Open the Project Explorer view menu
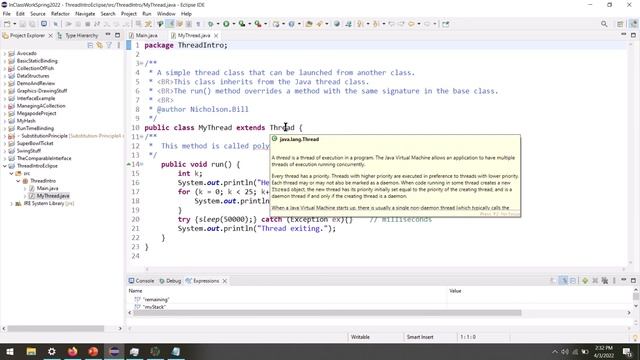Image resolution: width=640 pixels, height=360 pixels. (x=119, y=45)
